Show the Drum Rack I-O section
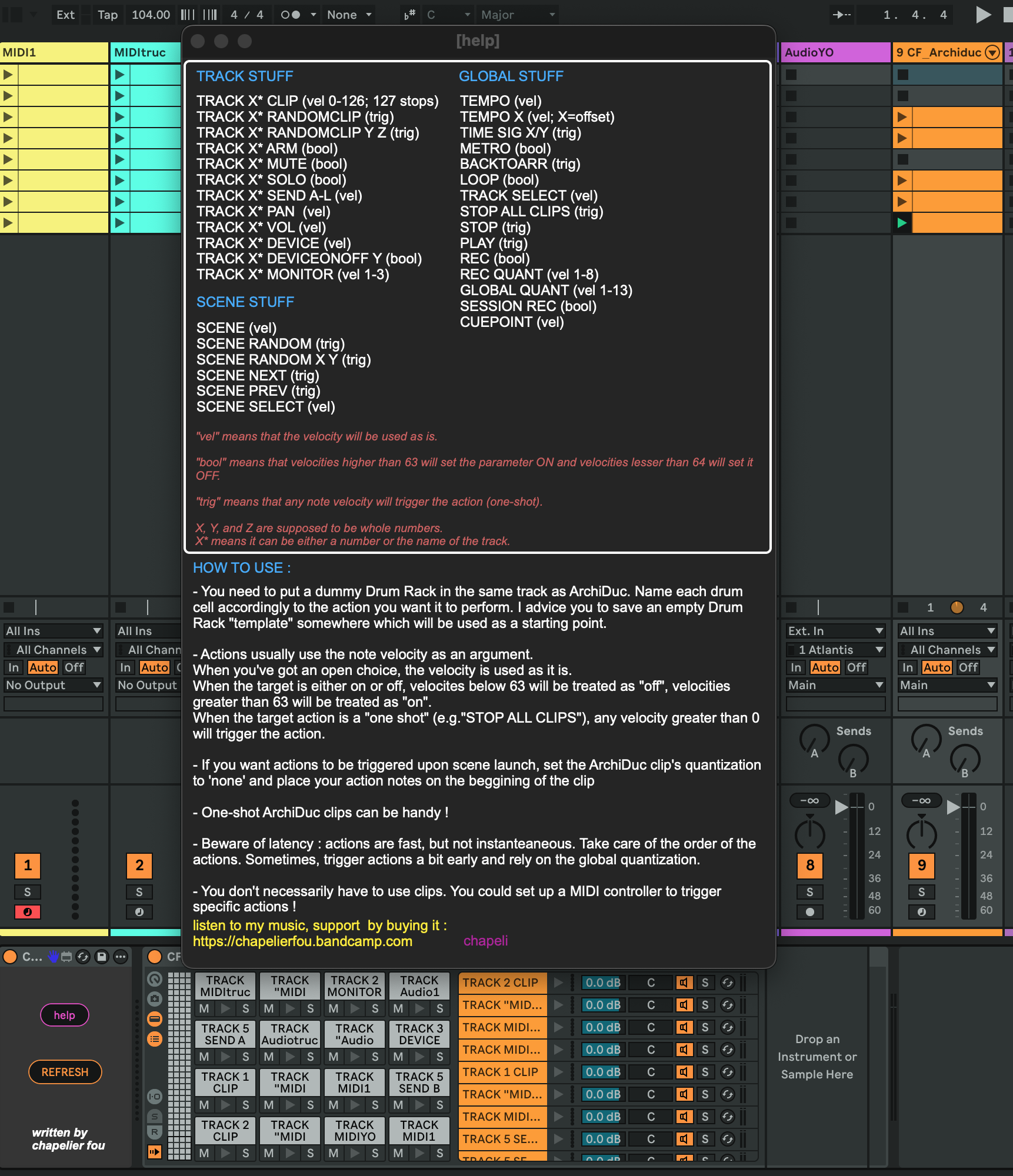Screen dimensions: 1013x1176 (155, 1096)
